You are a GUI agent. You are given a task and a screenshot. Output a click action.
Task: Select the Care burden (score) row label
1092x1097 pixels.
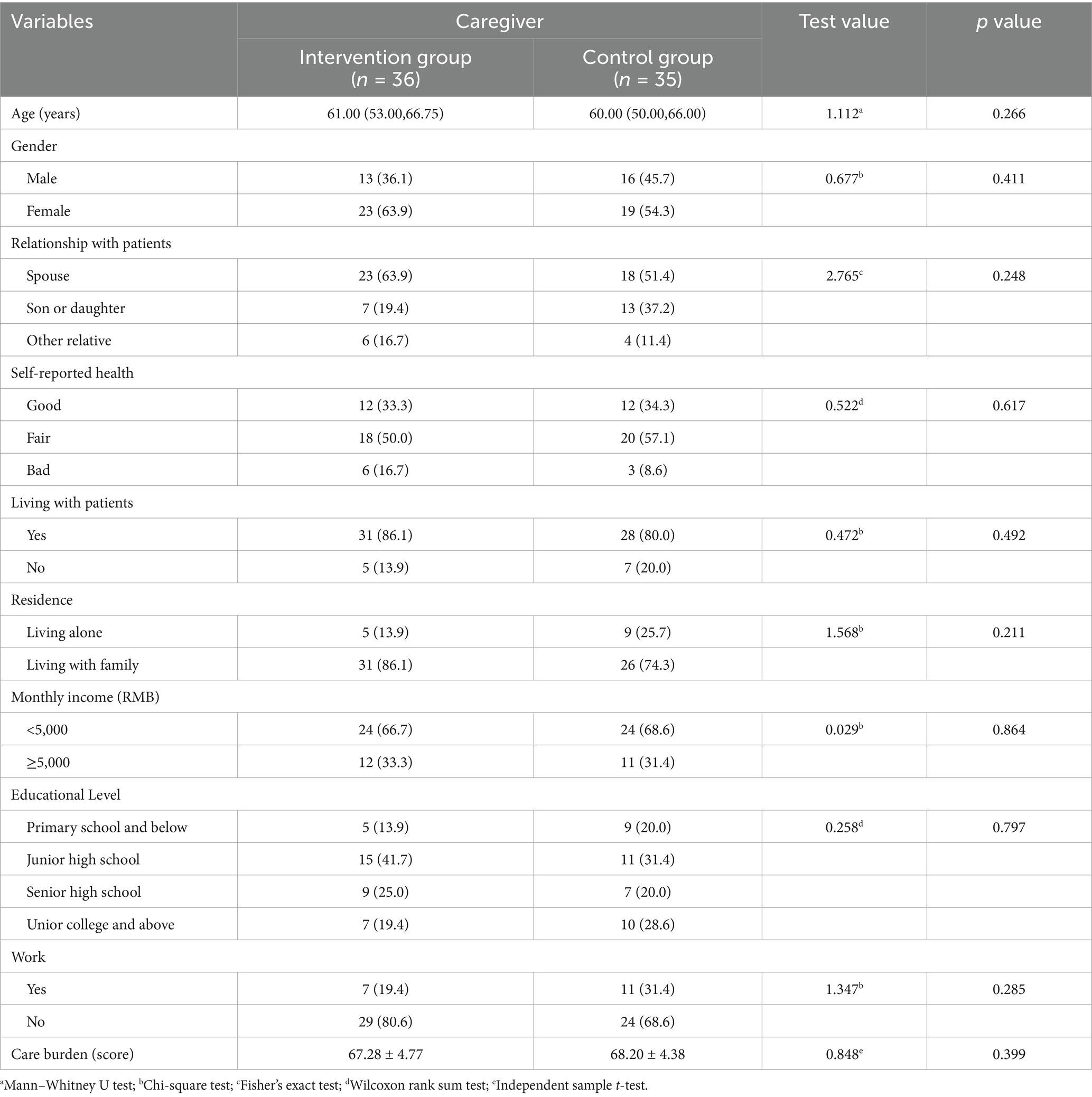pyautogui.click(x=73, y=1054)
